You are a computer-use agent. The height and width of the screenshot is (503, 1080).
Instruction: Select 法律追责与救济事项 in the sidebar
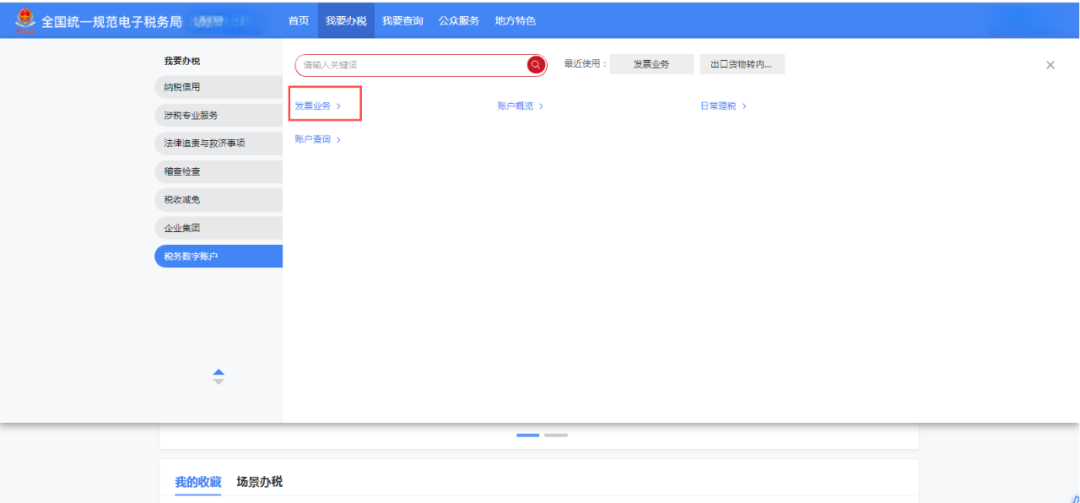tap(218, 143)
